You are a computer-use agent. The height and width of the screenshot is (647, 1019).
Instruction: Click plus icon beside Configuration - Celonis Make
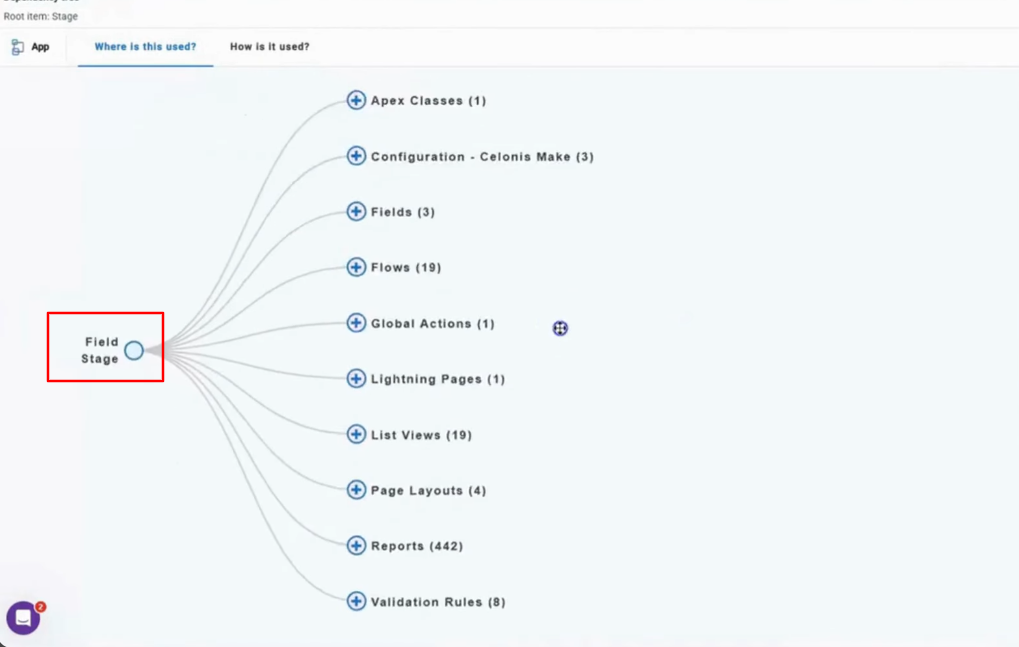tap(356, 156)
